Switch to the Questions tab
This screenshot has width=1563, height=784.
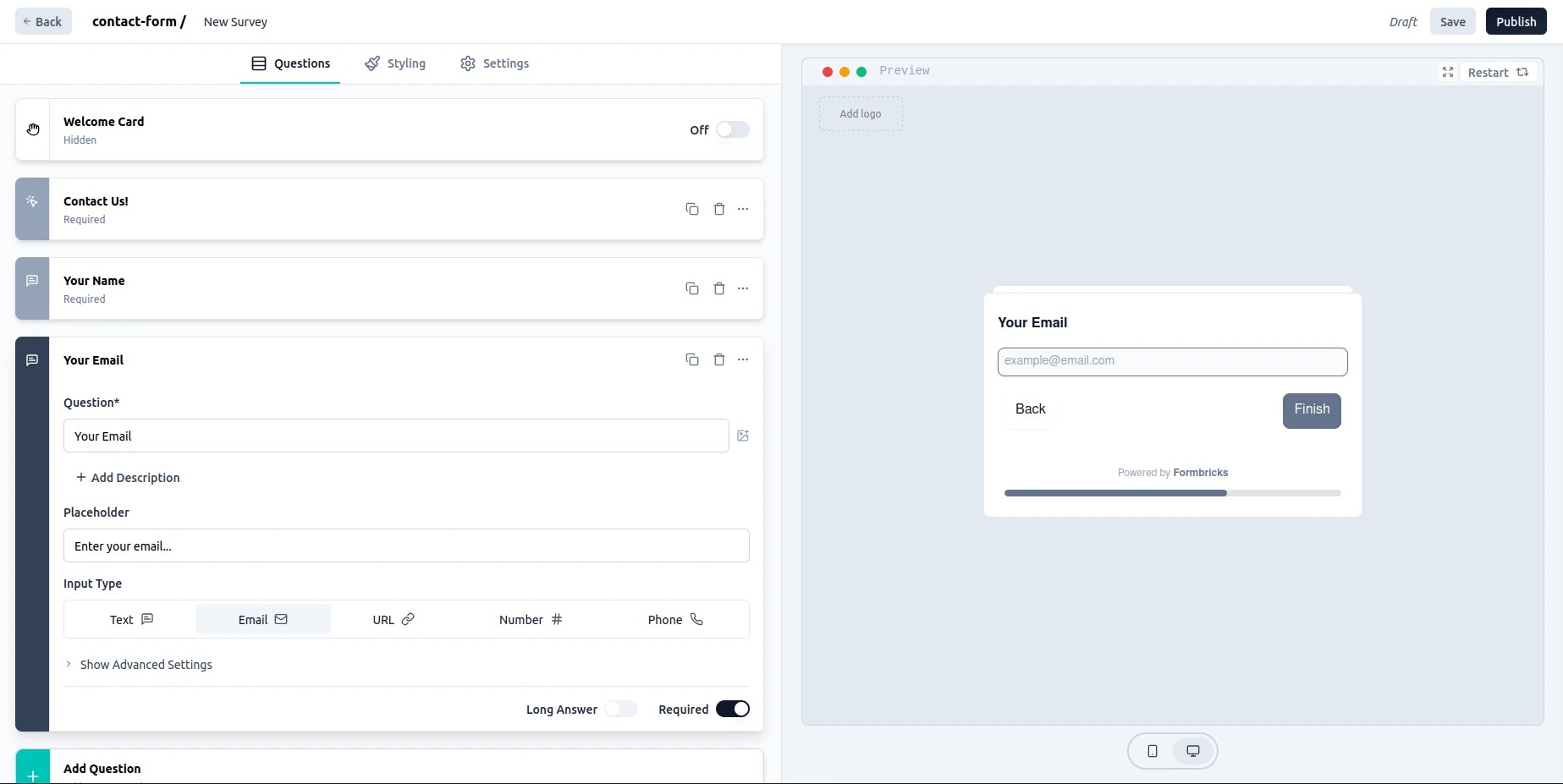290,63
